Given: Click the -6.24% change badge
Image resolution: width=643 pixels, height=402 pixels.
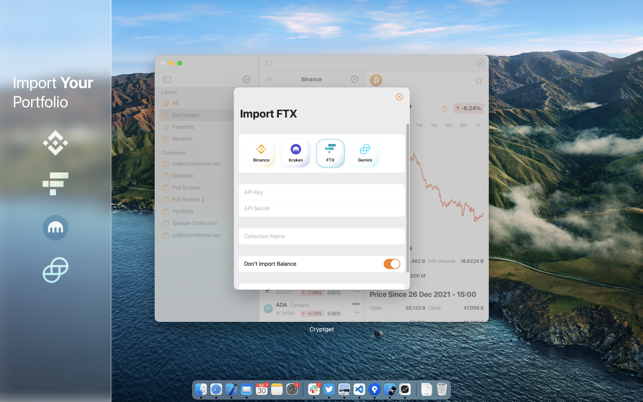Looking at the screenshot, I should pyautogui.click(x=468, y=108).
